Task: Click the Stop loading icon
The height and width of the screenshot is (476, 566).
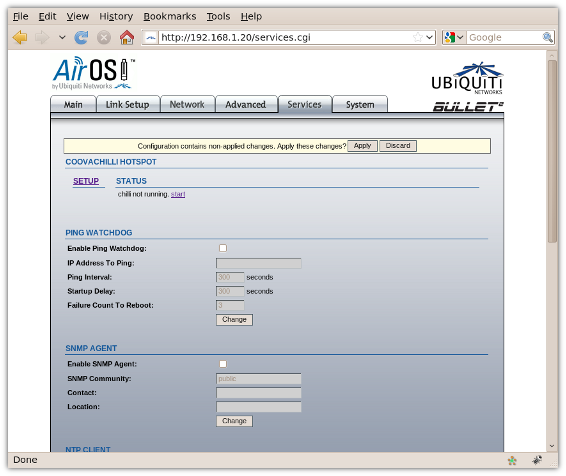Action: click(104, 37)
